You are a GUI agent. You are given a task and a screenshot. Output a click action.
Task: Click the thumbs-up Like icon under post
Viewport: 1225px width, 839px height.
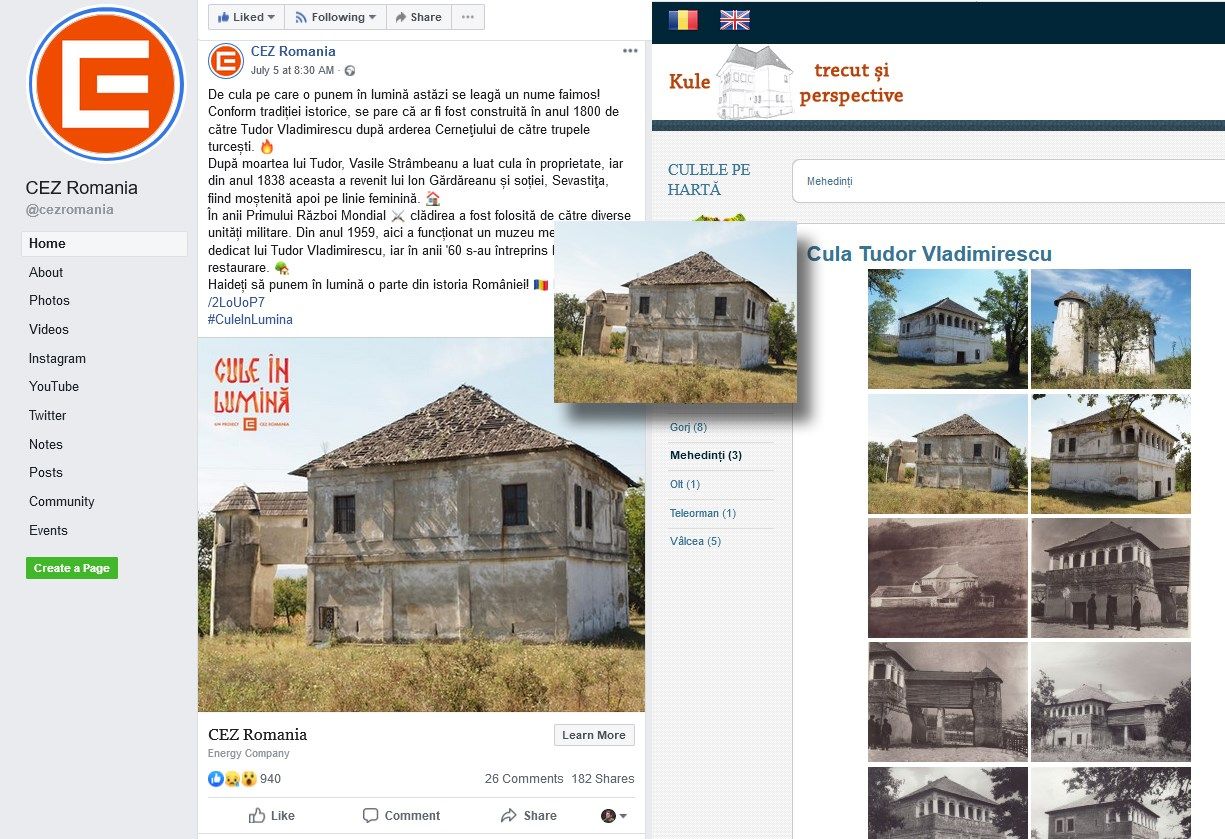tap(257, 815)
